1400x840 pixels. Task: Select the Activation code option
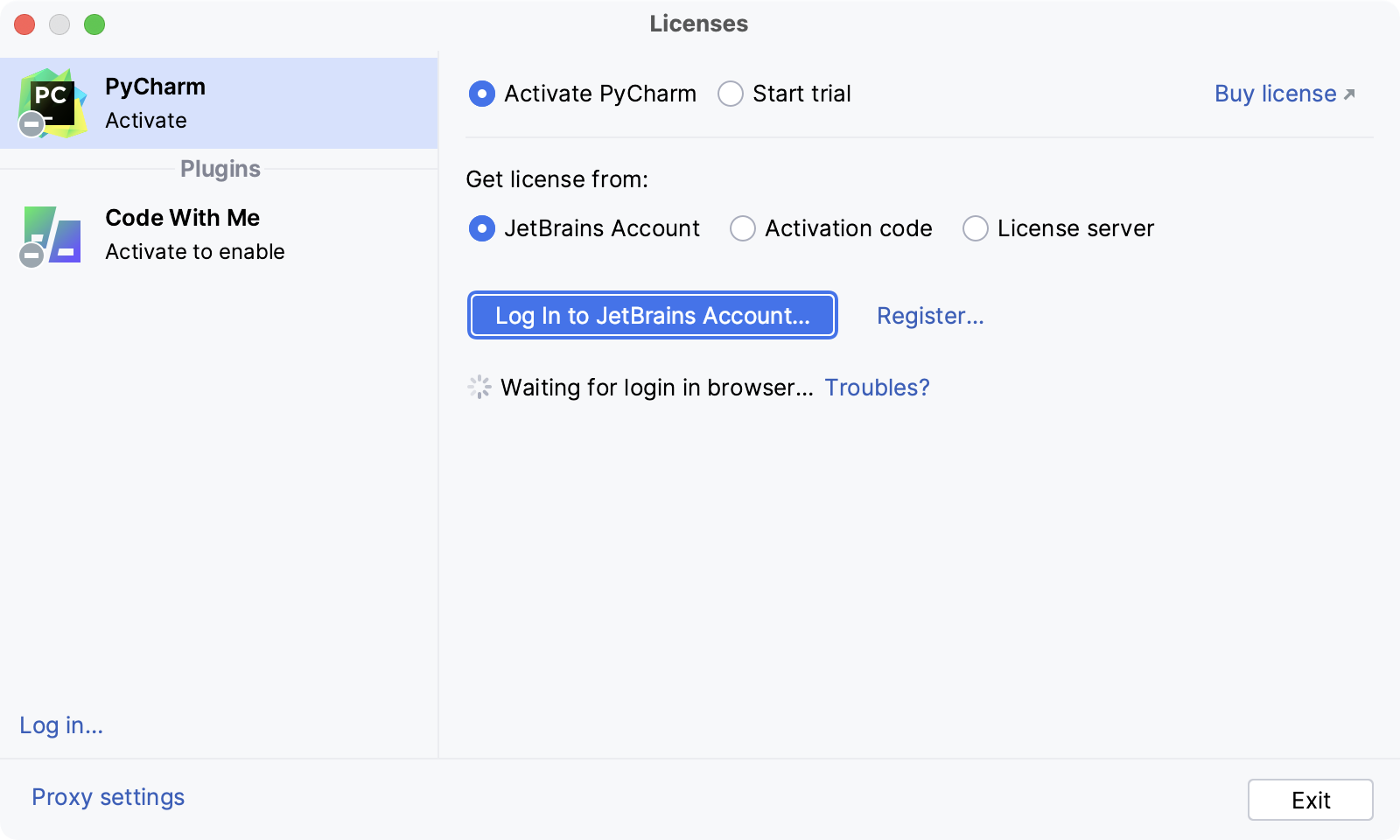[x=742, y=228]
